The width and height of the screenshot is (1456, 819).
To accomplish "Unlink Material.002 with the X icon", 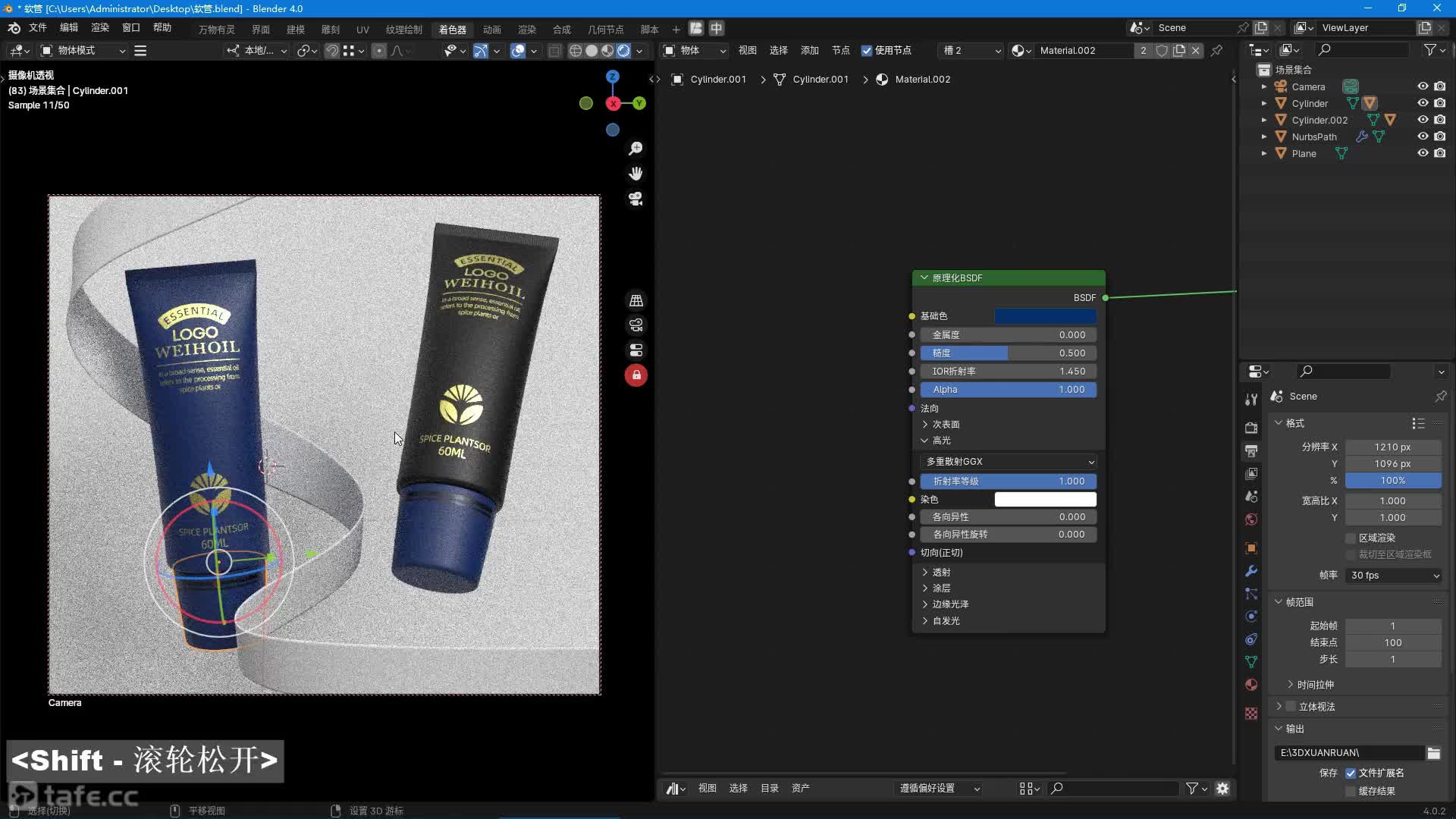I will [1196, 51].
